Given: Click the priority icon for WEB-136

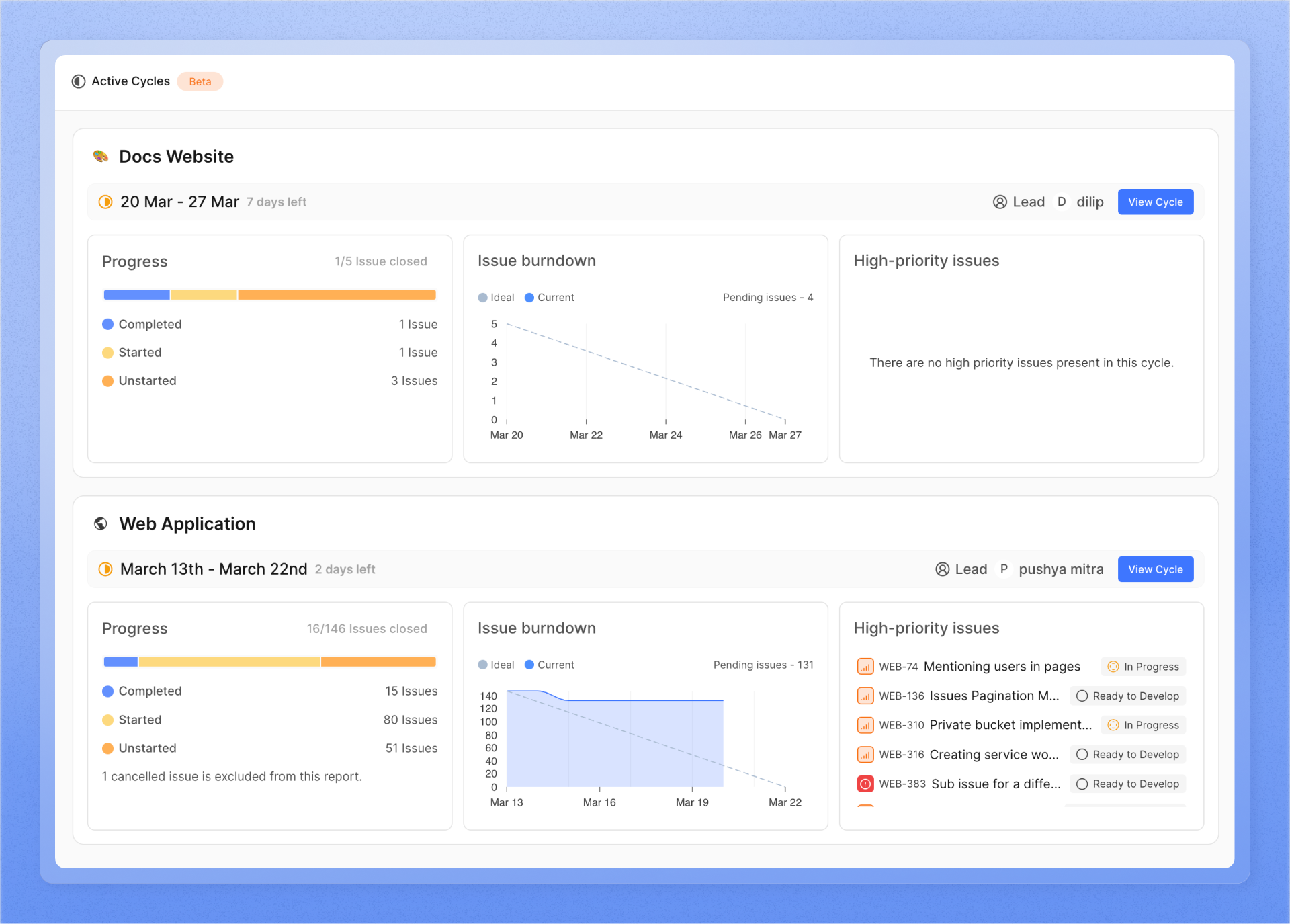Looking at the screenshot, I should 865,696.
